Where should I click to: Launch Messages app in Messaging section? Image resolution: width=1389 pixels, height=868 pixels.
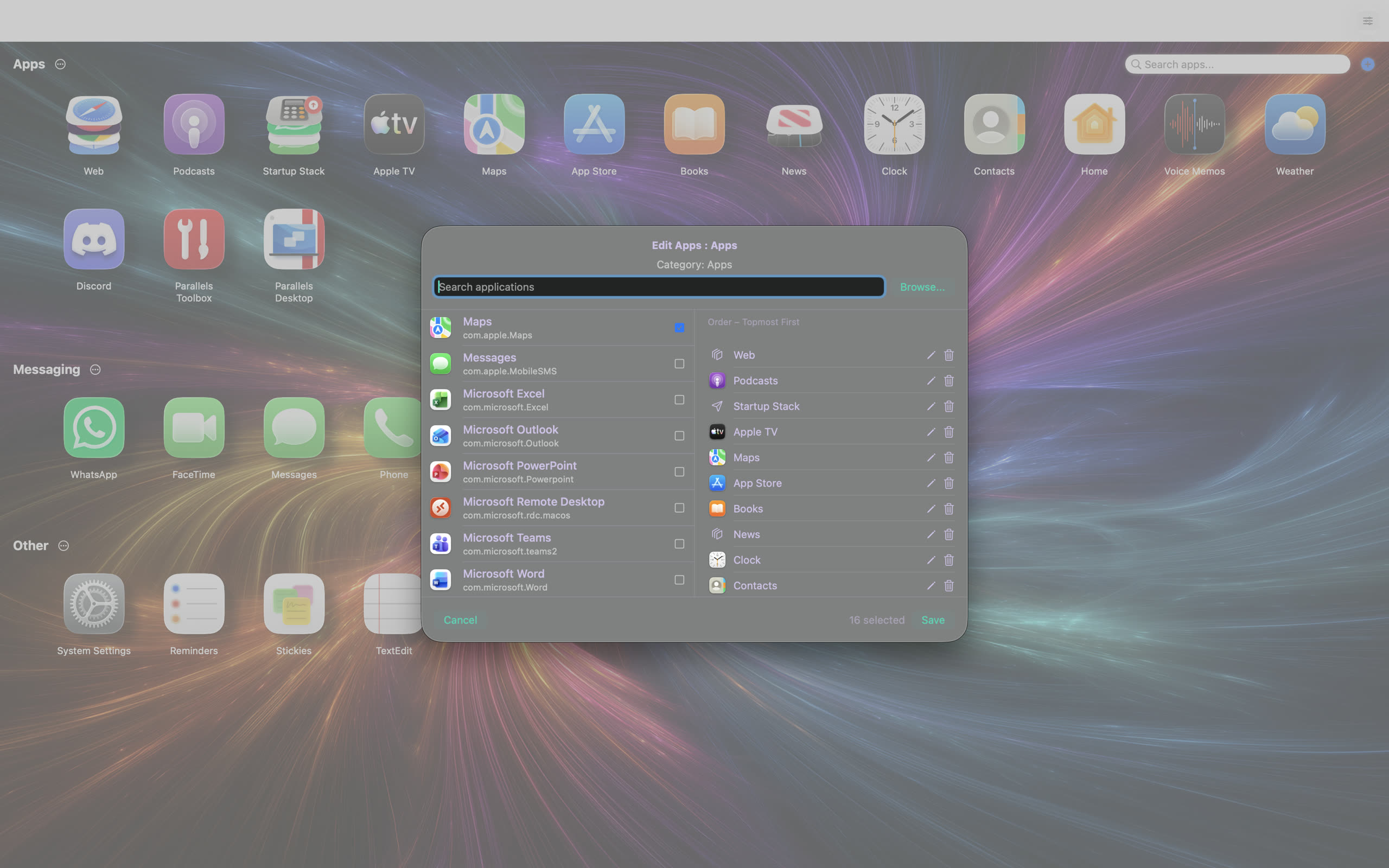point(294,427)
